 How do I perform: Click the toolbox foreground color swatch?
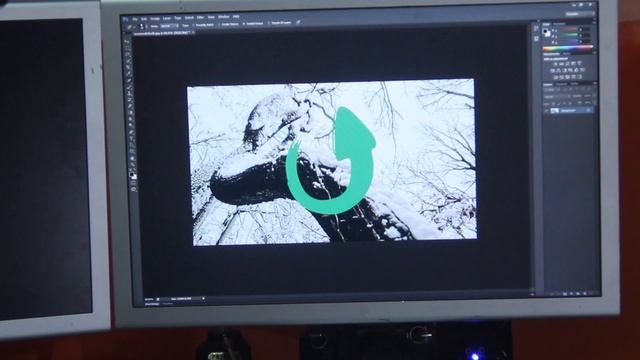(x=132, y=174)
